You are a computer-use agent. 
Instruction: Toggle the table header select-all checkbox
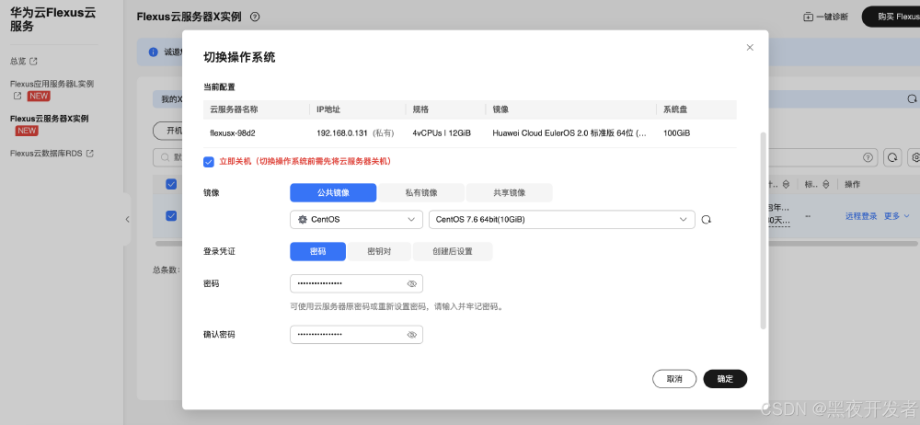[x=171, y=184]
